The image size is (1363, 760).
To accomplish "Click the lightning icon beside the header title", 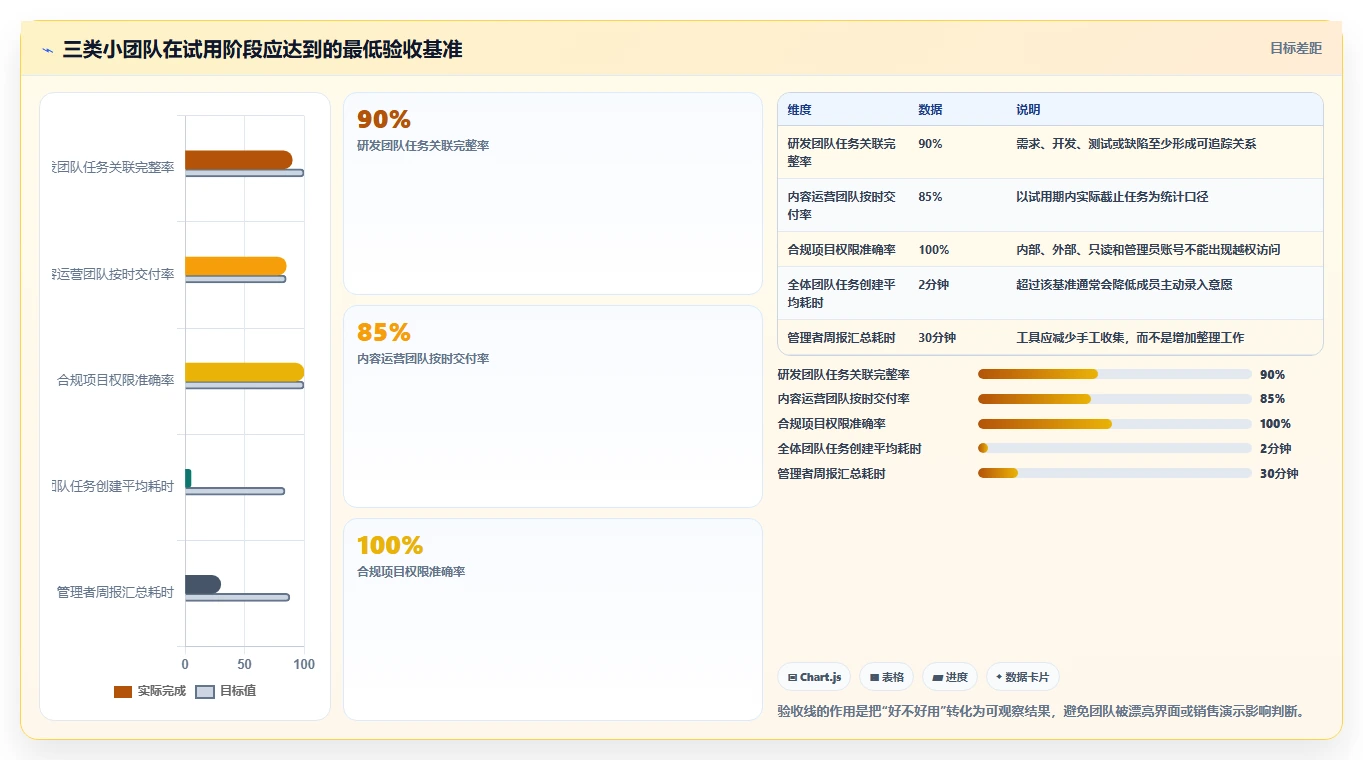I will [48, 50].
